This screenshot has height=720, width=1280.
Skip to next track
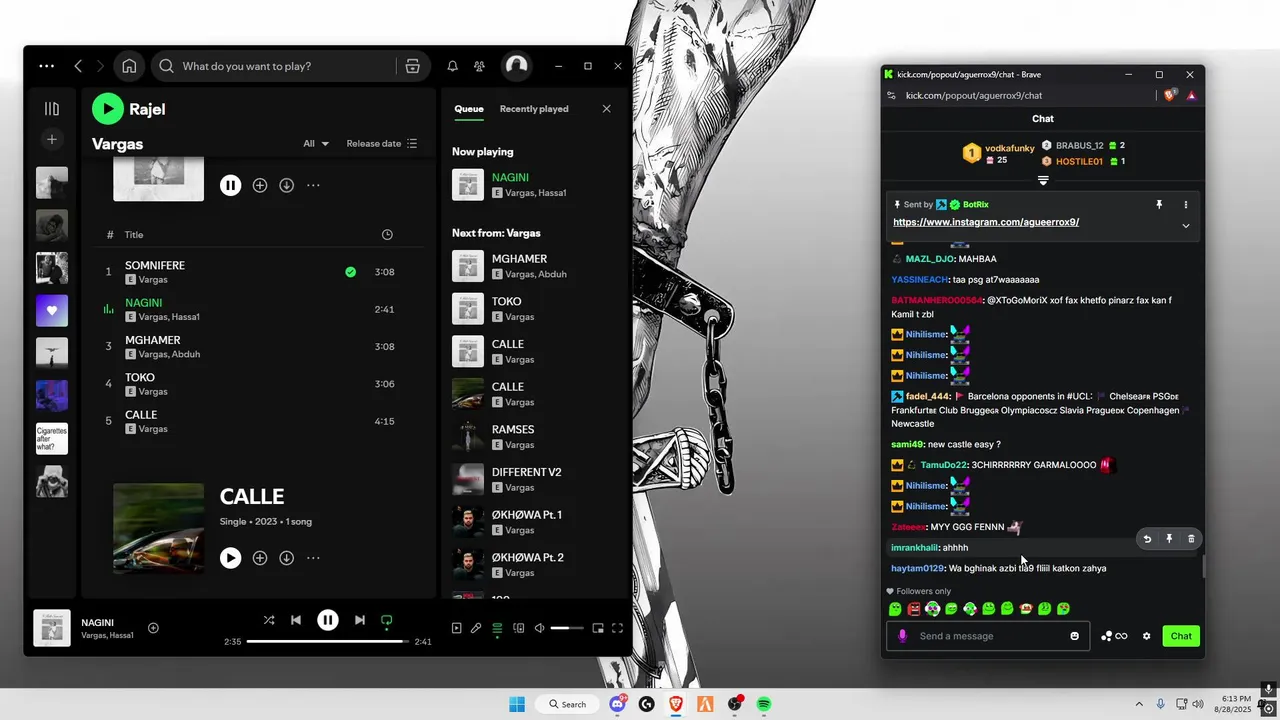[x=360, y=620]
